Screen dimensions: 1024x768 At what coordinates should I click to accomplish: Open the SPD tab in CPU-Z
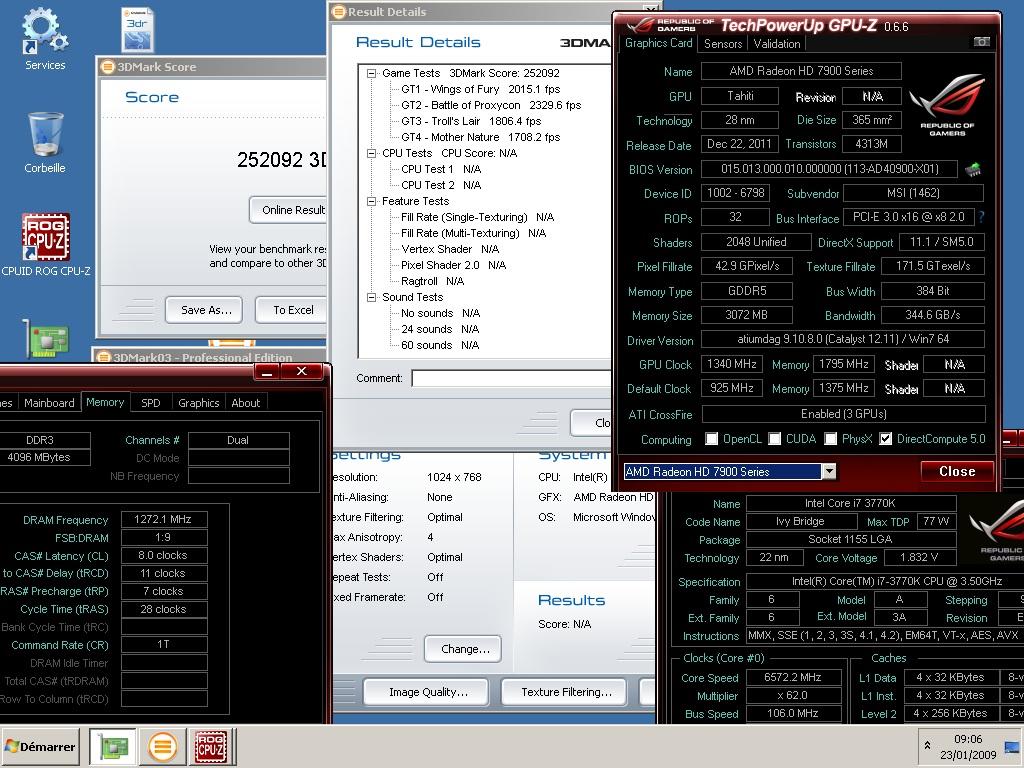151,403
